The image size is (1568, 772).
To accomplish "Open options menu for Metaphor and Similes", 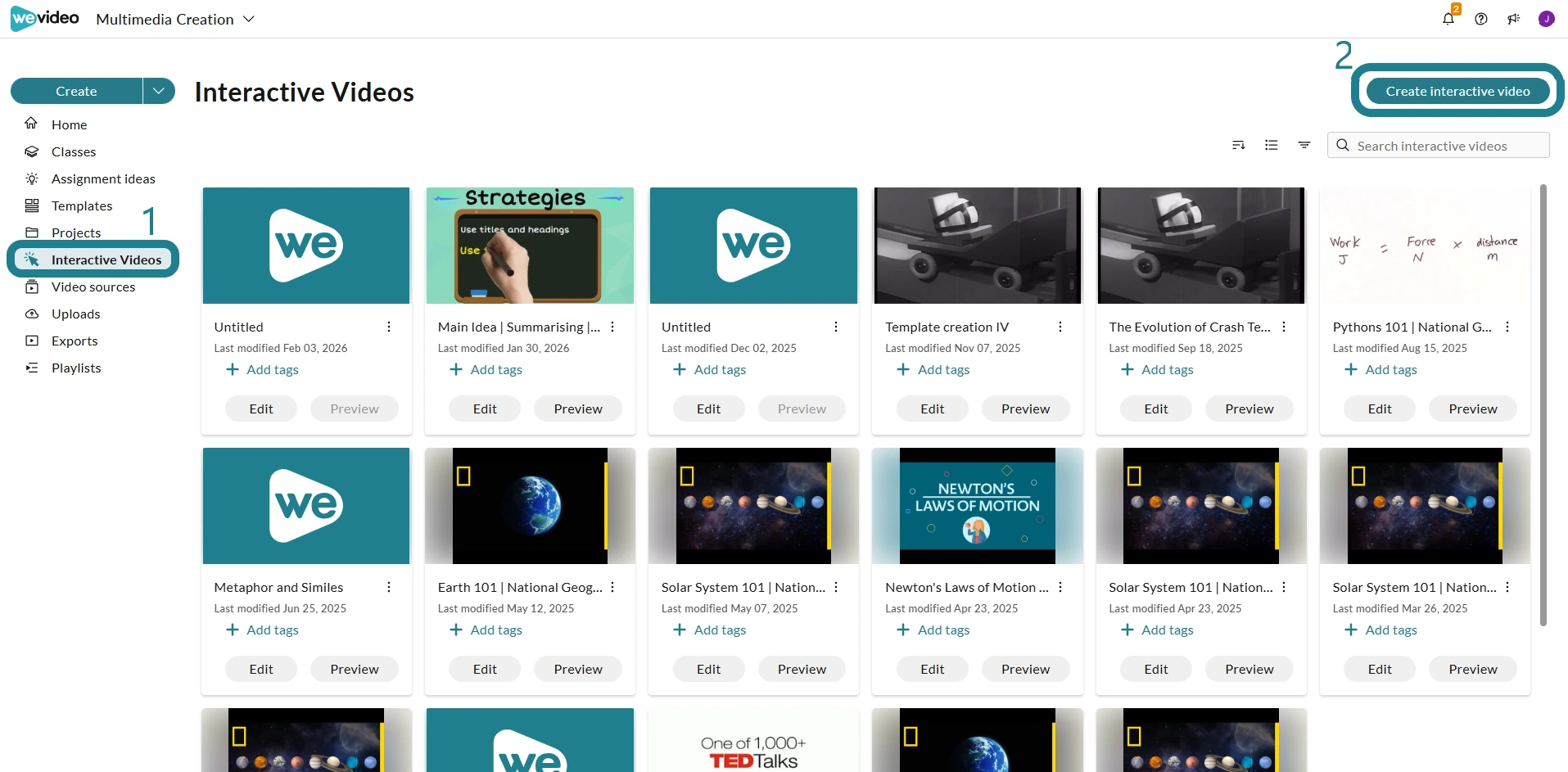I will tap(389, 587).
